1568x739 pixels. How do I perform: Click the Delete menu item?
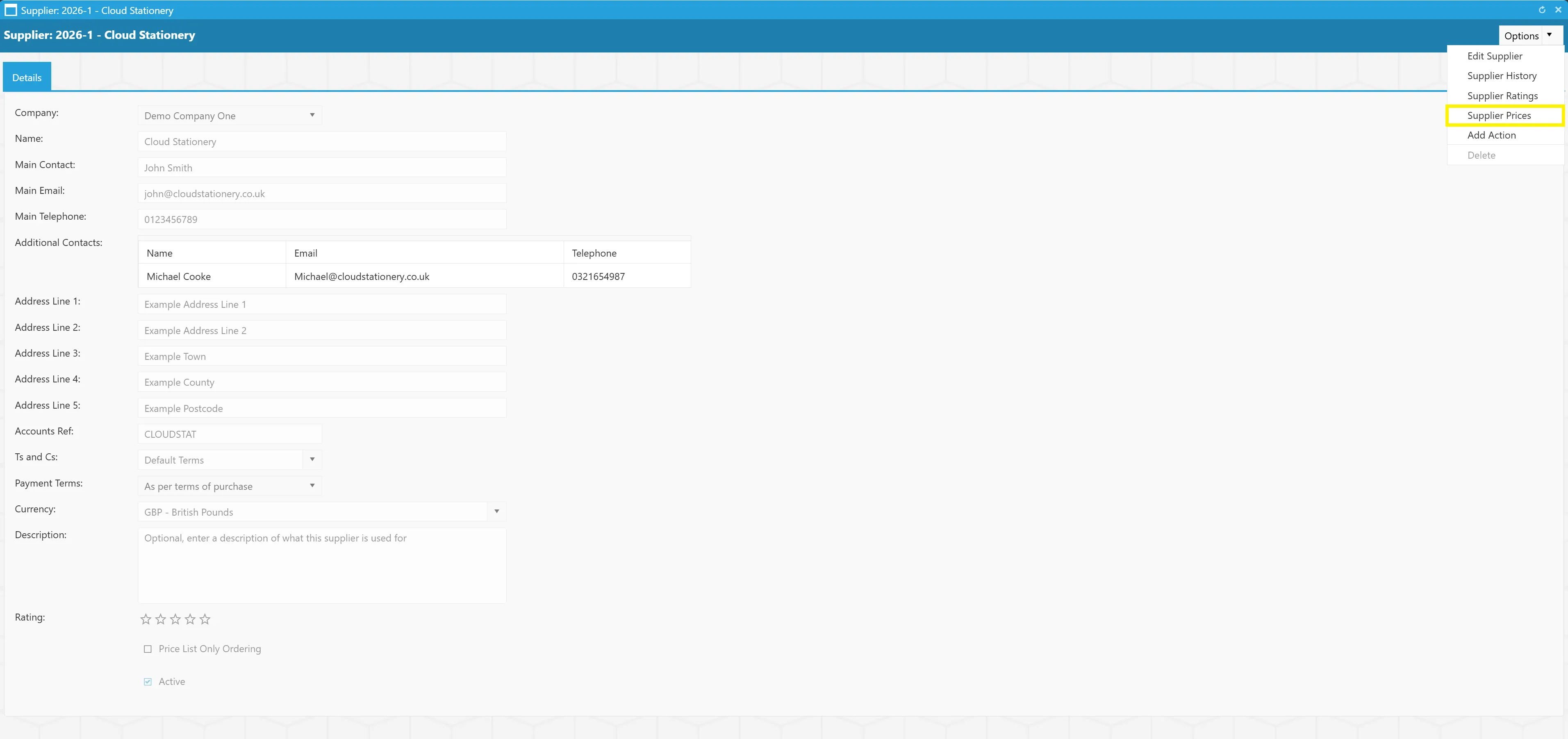(x=1505, y=155)
